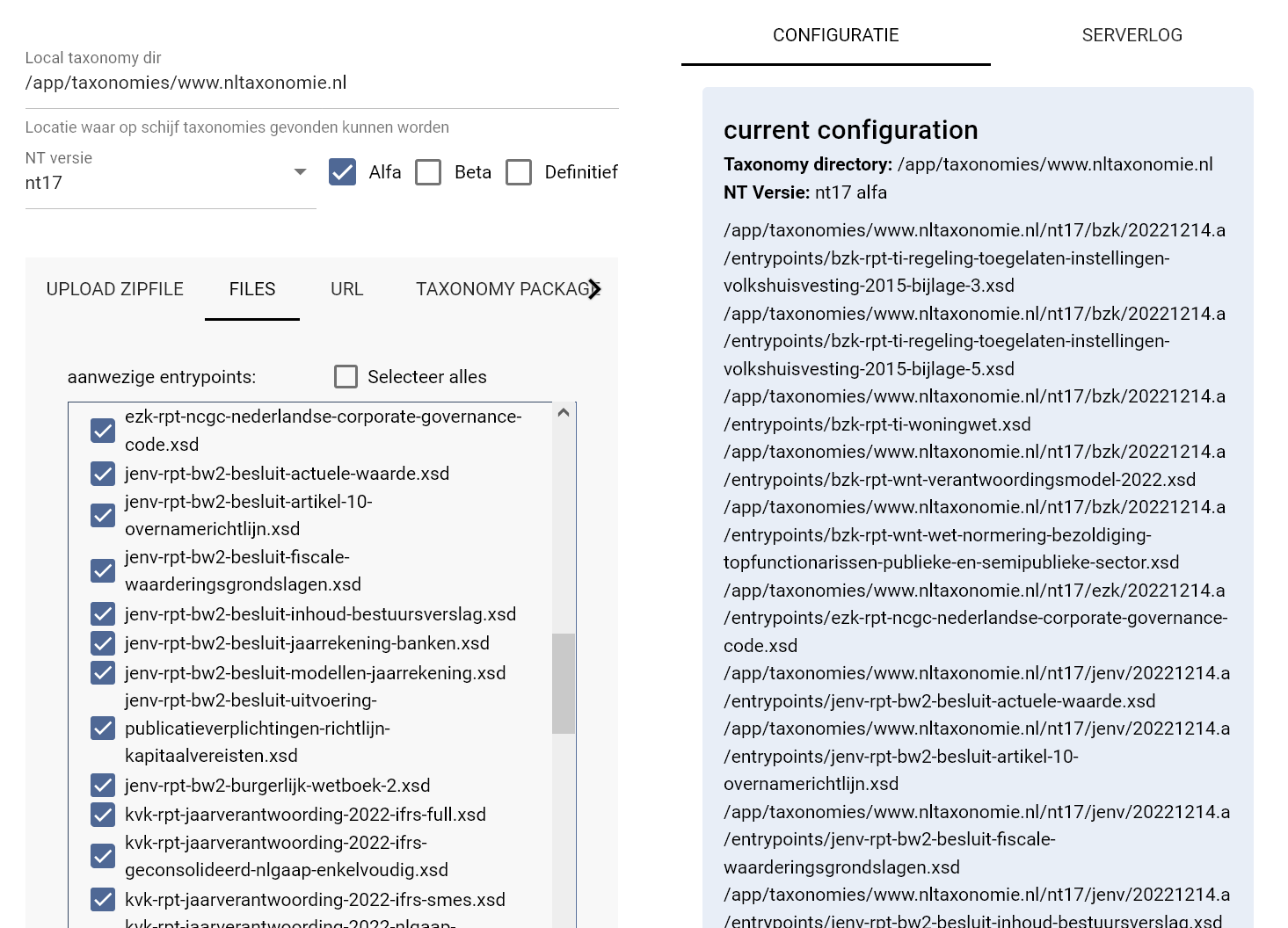Image resolution: width=1288 pixels, height=928 pixels.
Task: Click scroll-up arrow of entrypoints list
Action: click(564, 412)
